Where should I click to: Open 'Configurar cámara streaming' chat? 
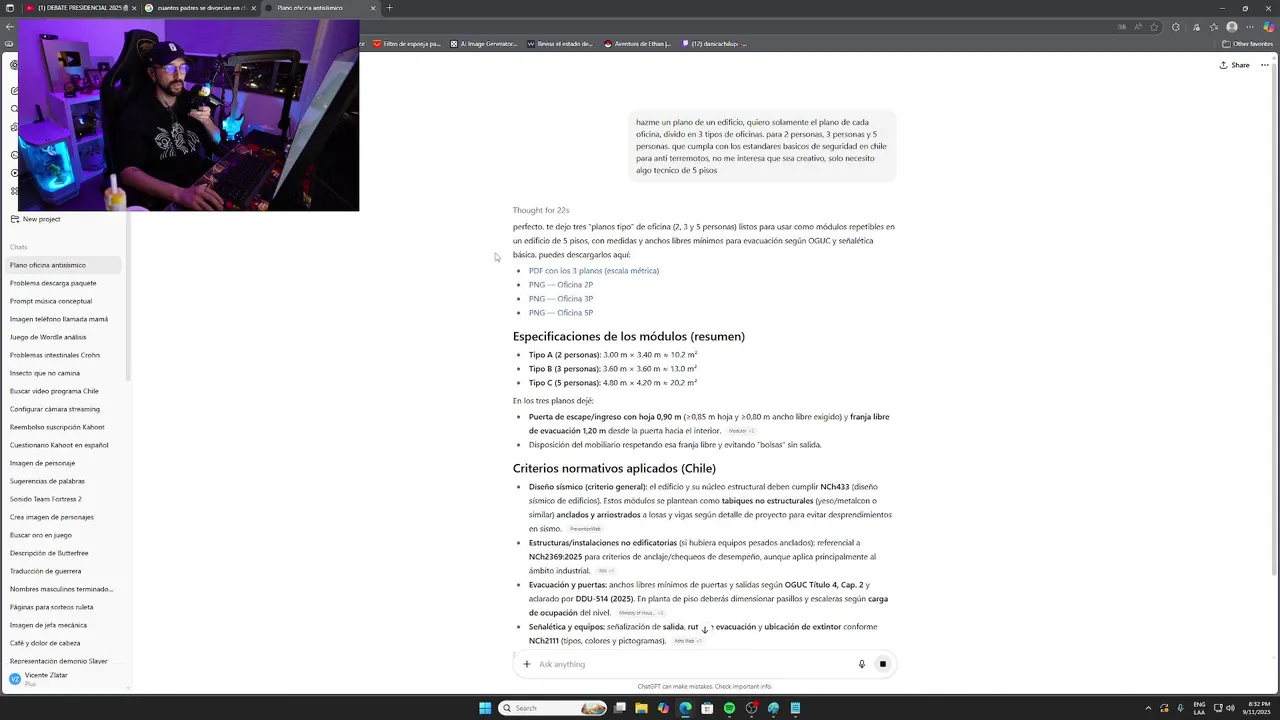point(63,409)
